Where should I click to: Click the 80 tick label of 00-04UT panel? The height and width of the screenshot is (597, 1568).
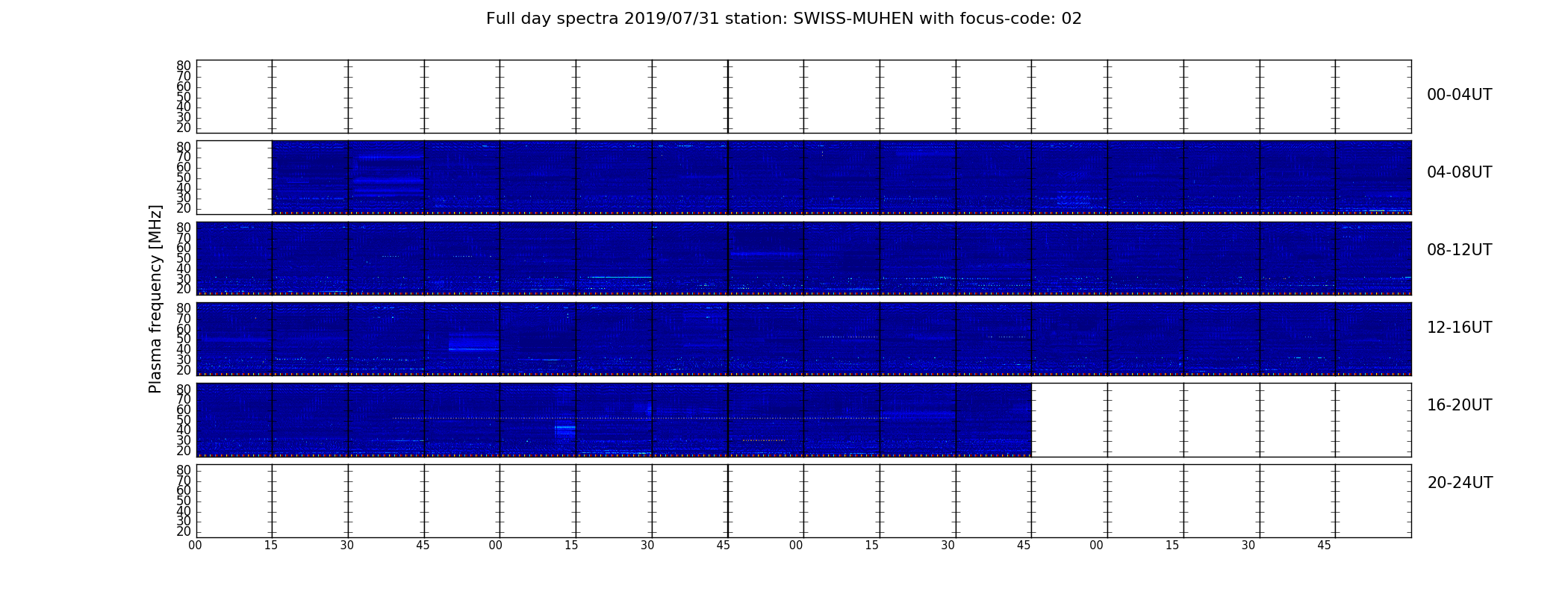tap(184, 66)
